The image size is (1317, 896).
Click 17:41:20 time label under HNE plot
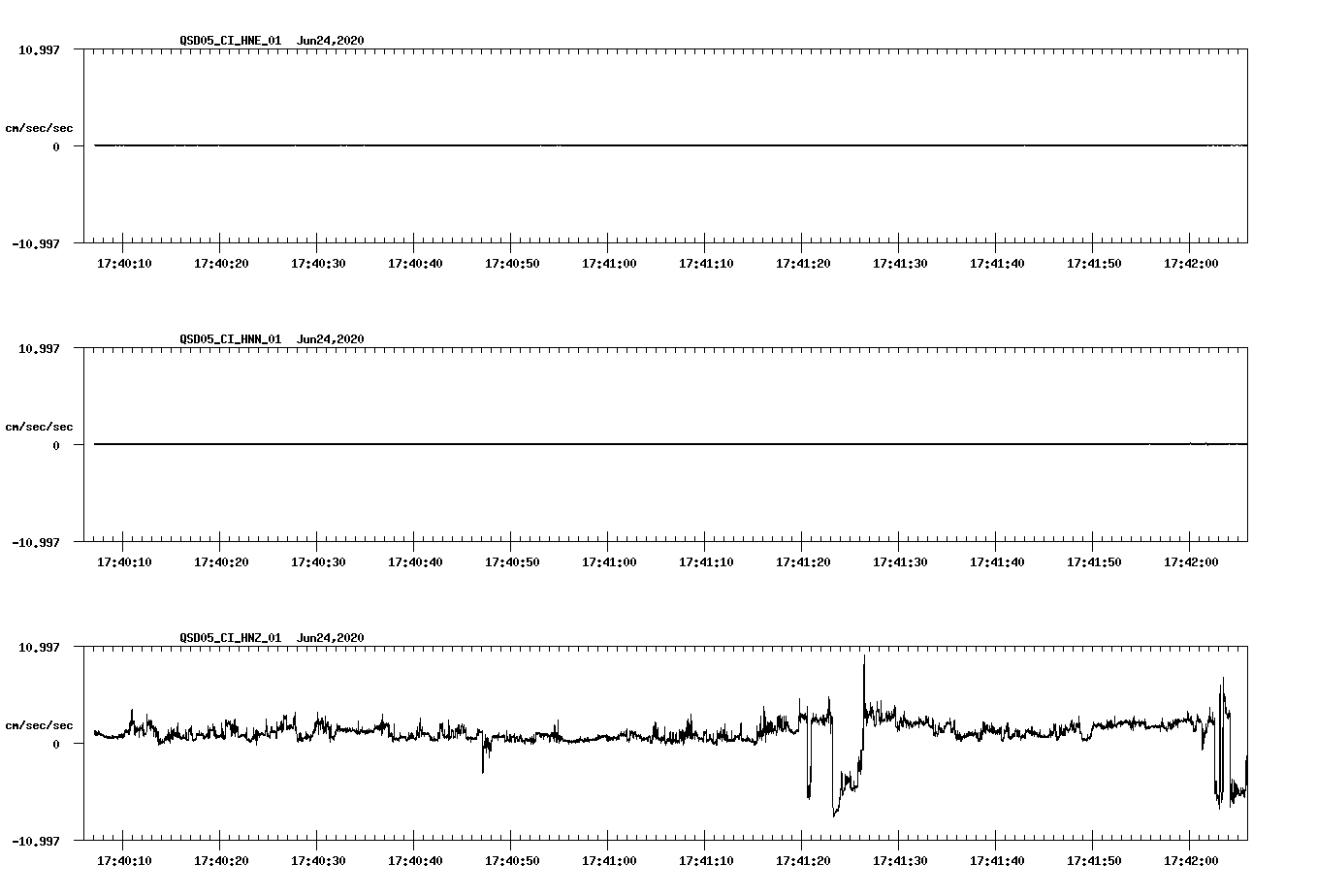[803, 263]
